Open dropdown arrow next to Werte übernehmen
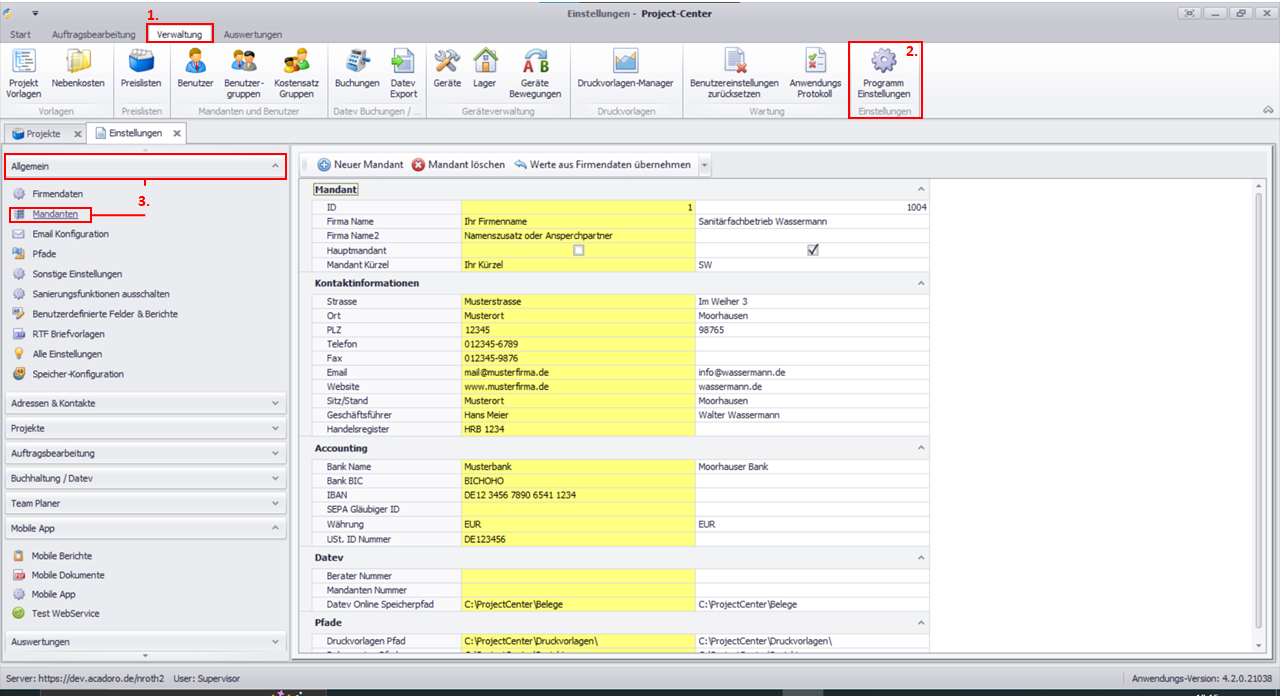 pos(705,165)
